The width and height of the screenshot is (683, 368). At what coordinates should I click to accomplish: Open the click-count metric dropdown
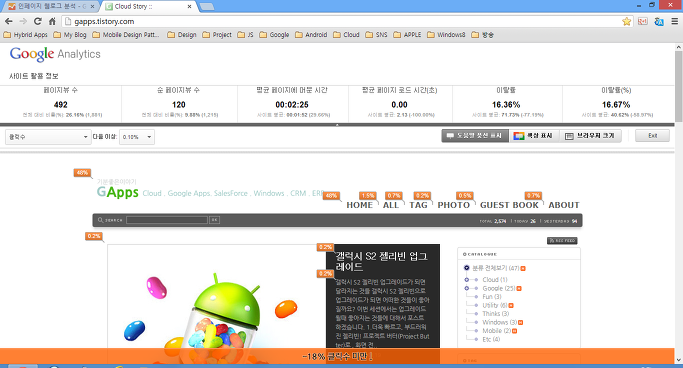coord(48,137)
